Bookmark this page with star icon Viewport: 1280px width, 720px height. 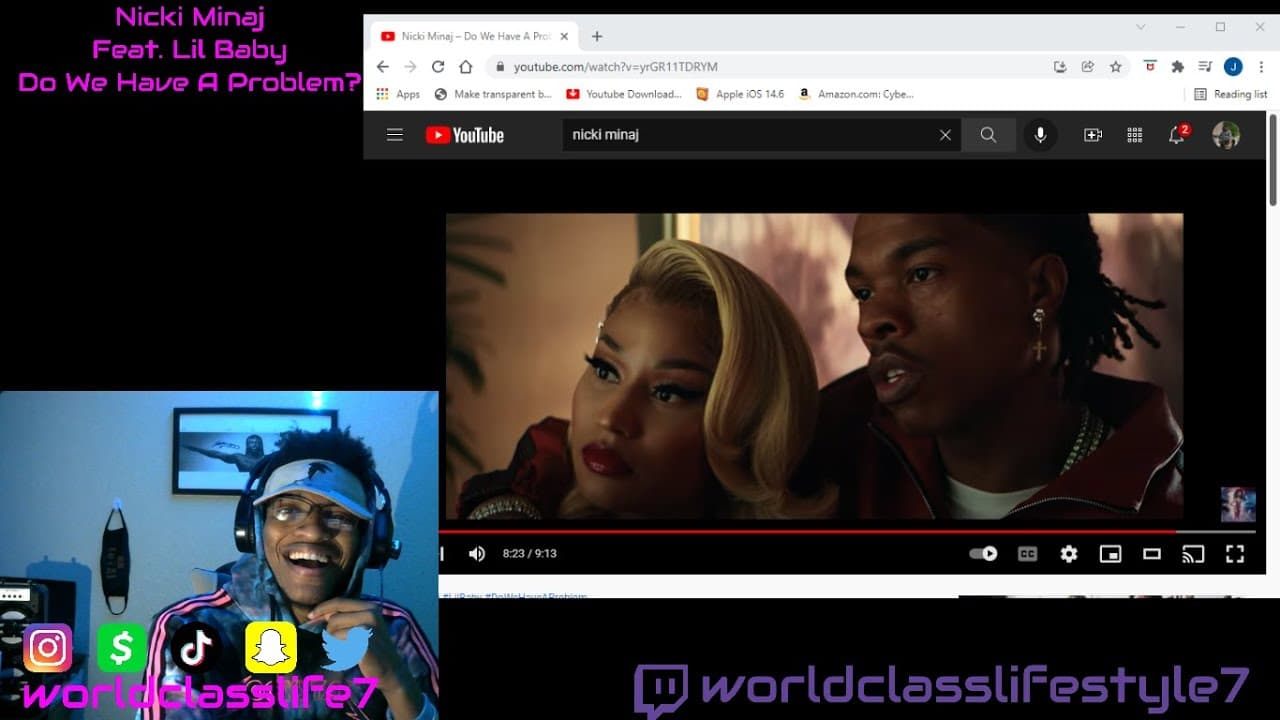point(1115,67)
